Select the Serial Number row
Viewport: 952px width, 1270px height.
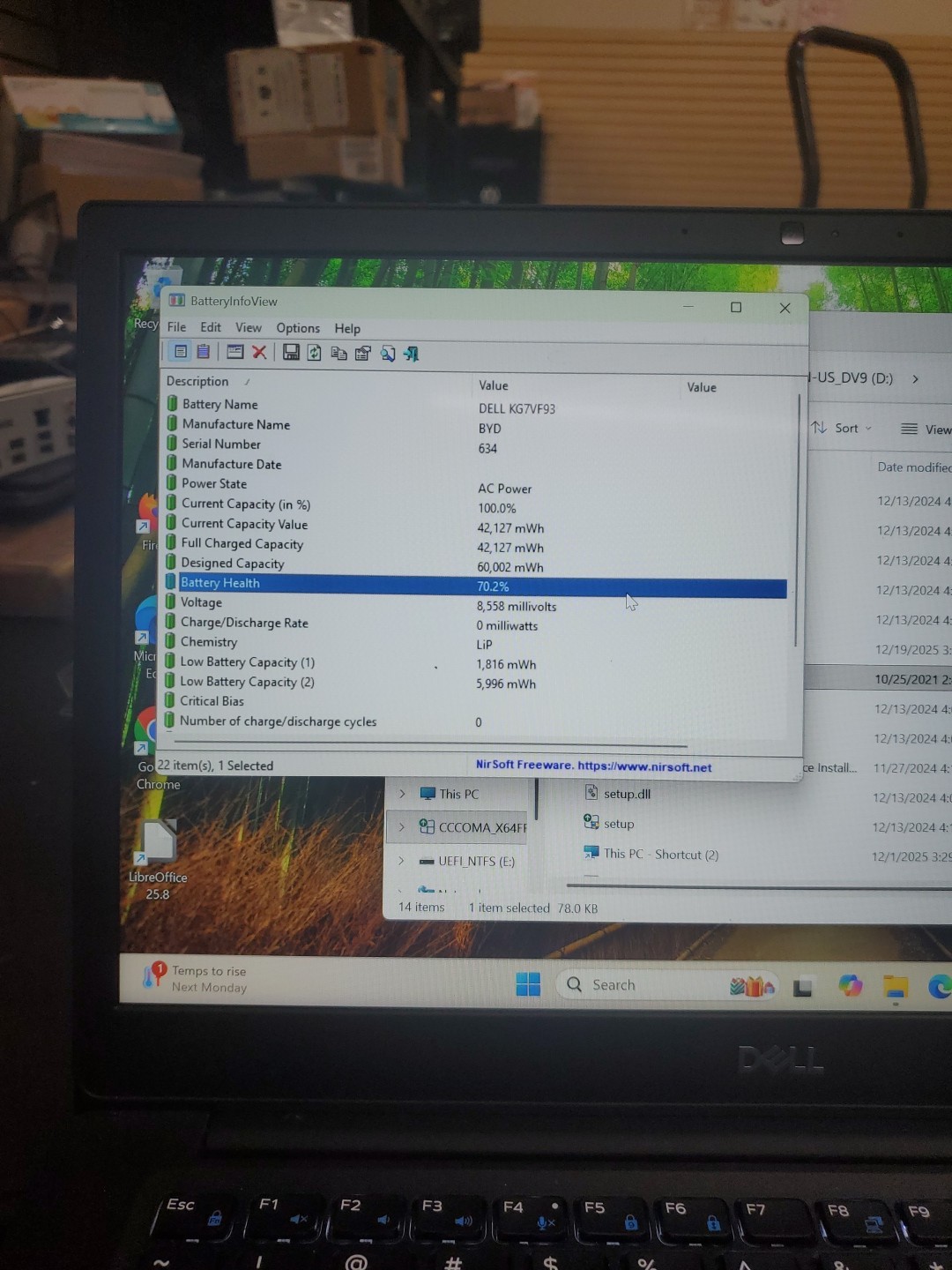click(x=476, y=445)
